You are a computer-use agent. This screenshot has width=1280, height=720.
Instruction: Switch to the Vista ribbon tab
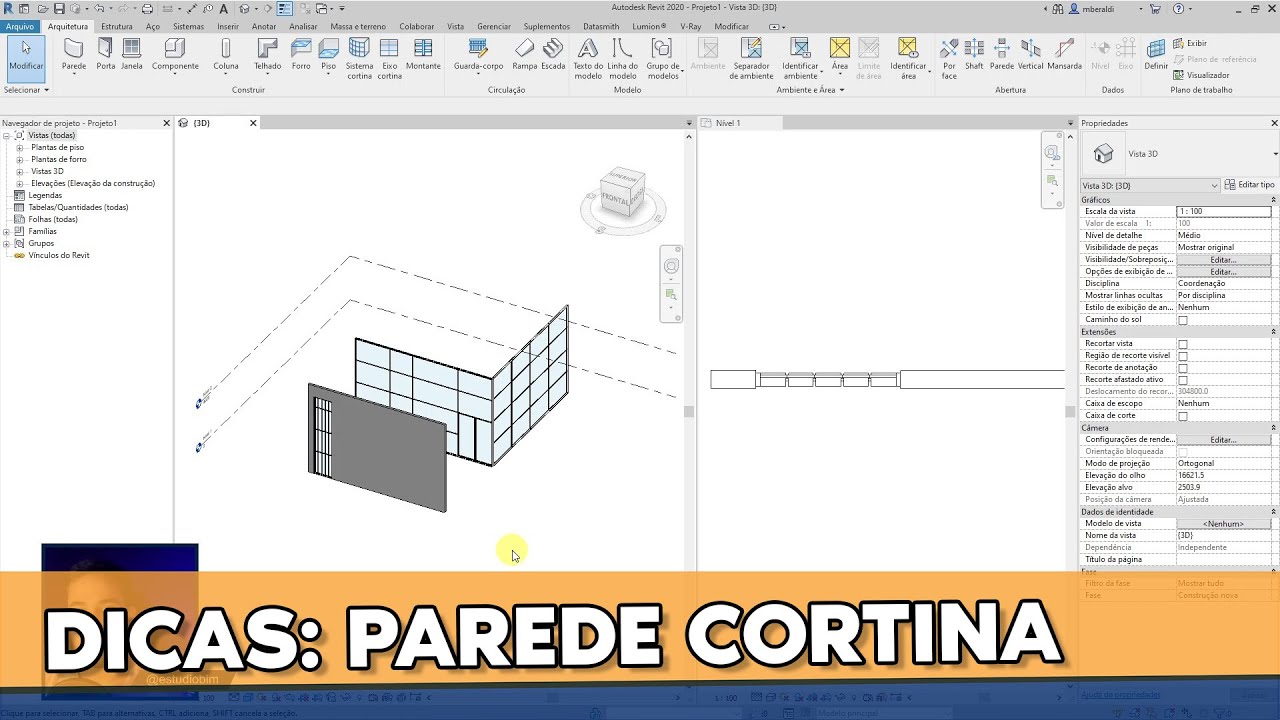pyautogui.click(x=455, y=26)
